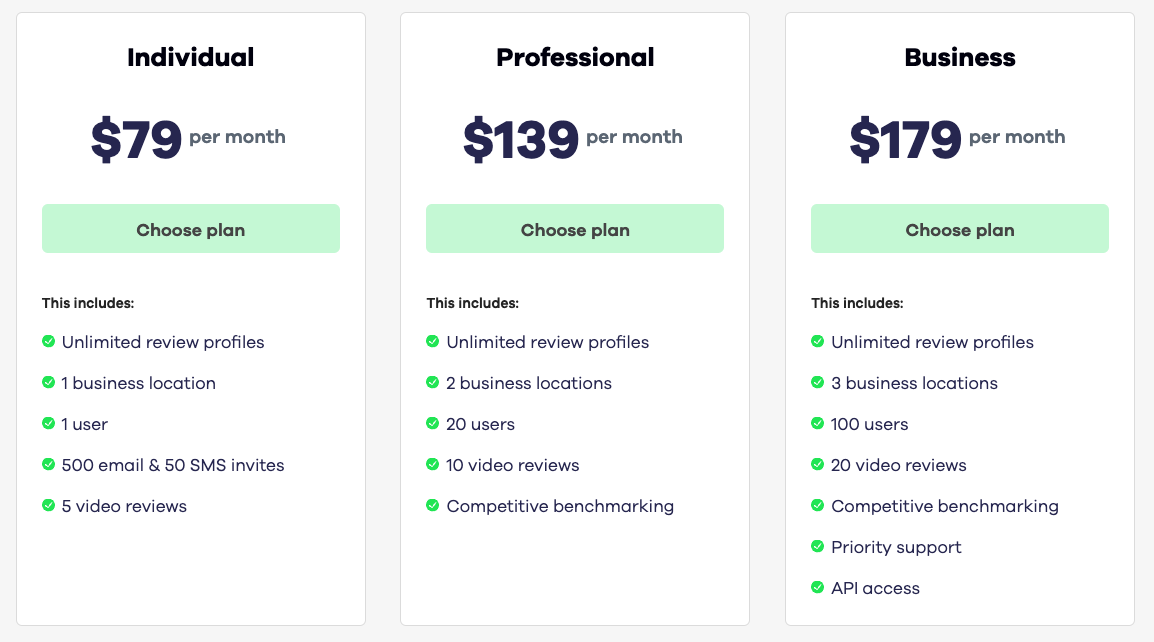Click the check icon next to 500 email & 50 SMS invites
Image resolution: width=1154 pixels, height=642 pixels.
48,465
